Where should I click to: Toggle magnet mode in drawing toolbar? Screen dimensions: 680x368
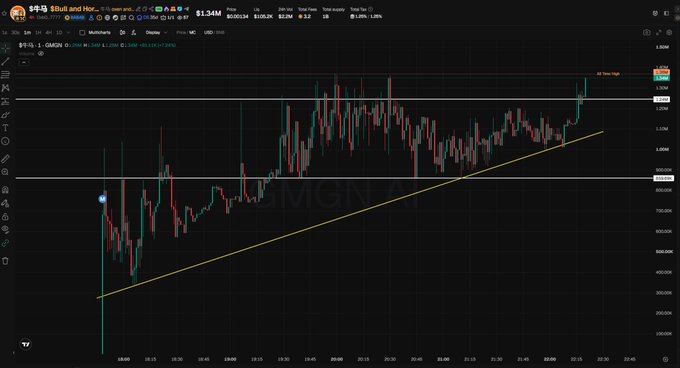(5, 189)
